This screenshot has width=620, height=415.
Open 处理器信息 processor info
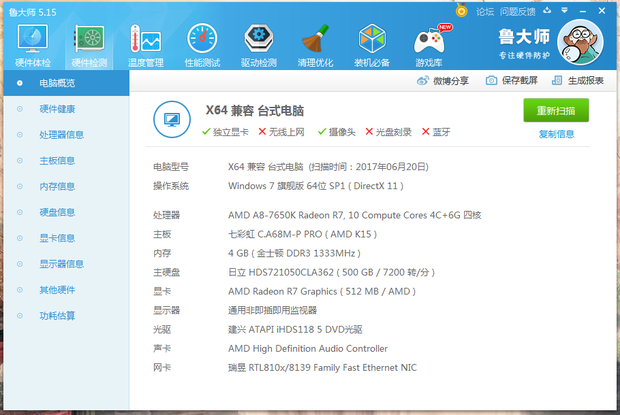(66, 135)
